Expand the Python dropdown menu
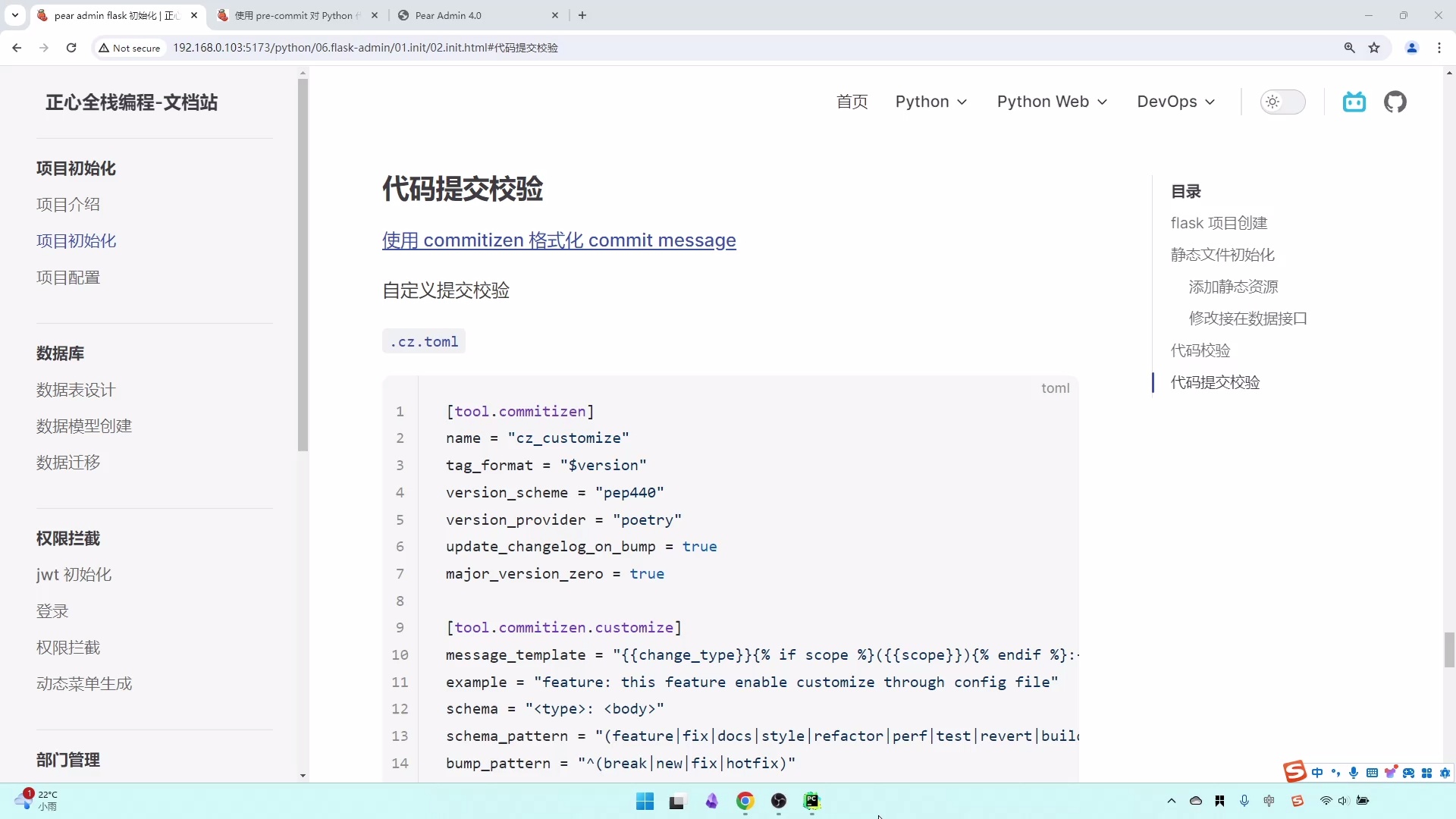This screenshot has width=1456, height=819. point(931,102)
